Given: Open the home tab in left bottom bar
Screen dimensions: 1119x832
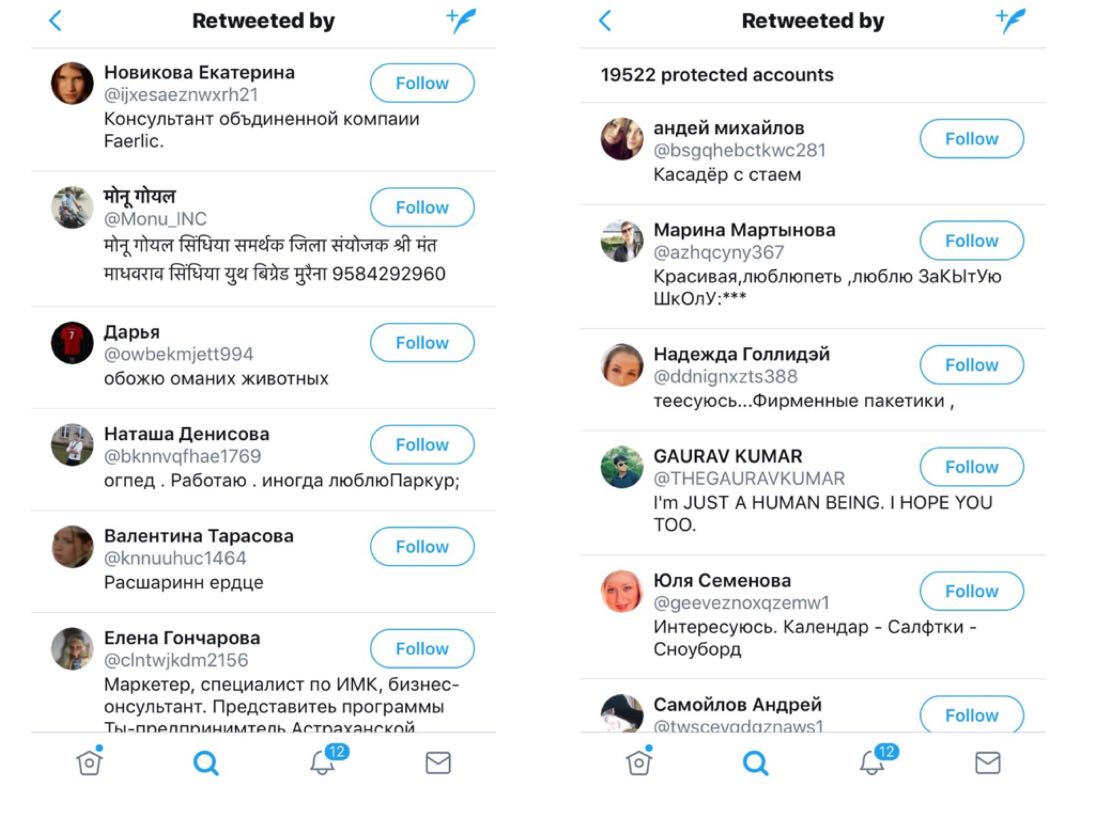Looking at the screenshot, I should pos(90,761).
